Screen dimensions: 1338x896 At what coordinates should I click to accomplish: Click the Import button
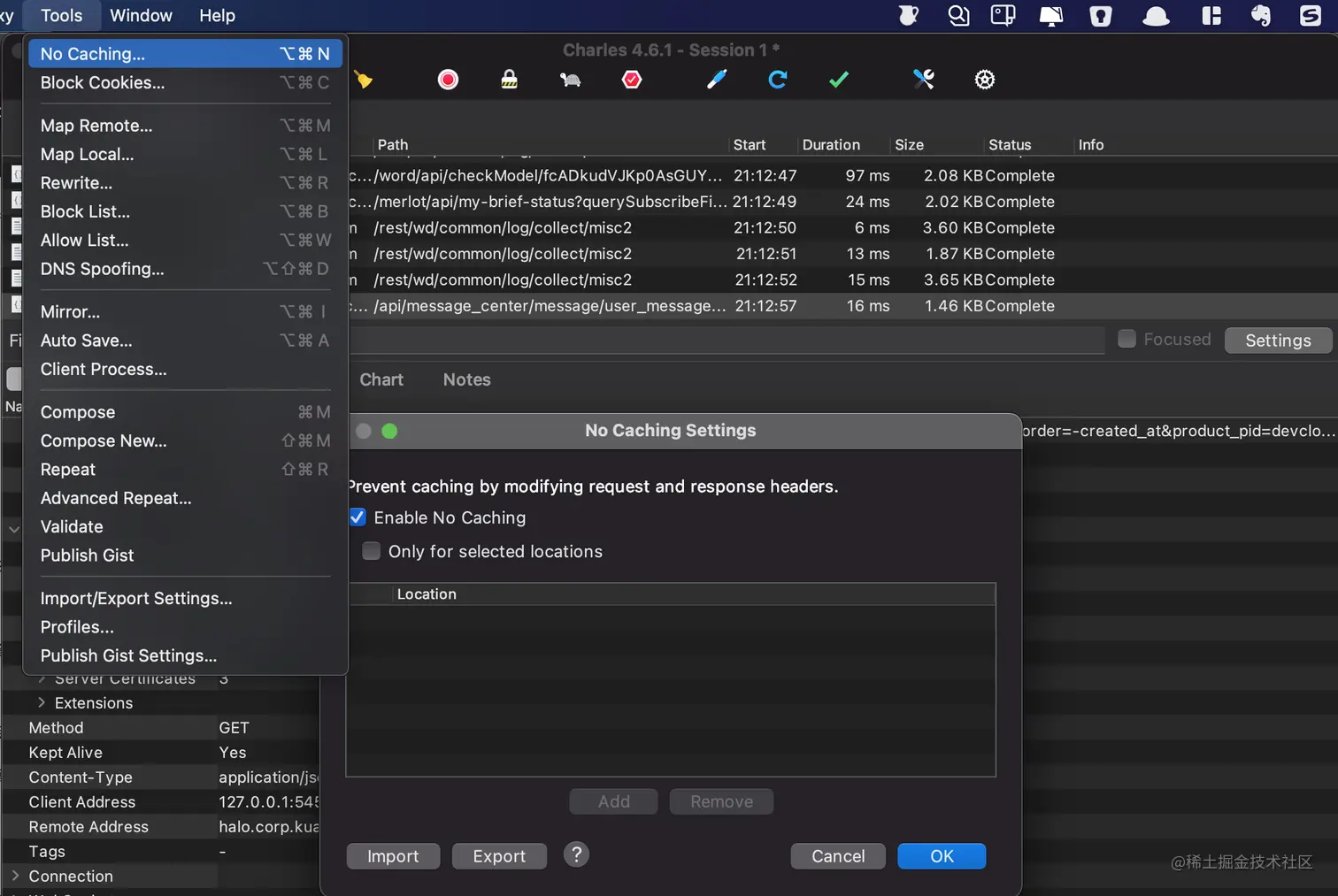pos(393,856)
